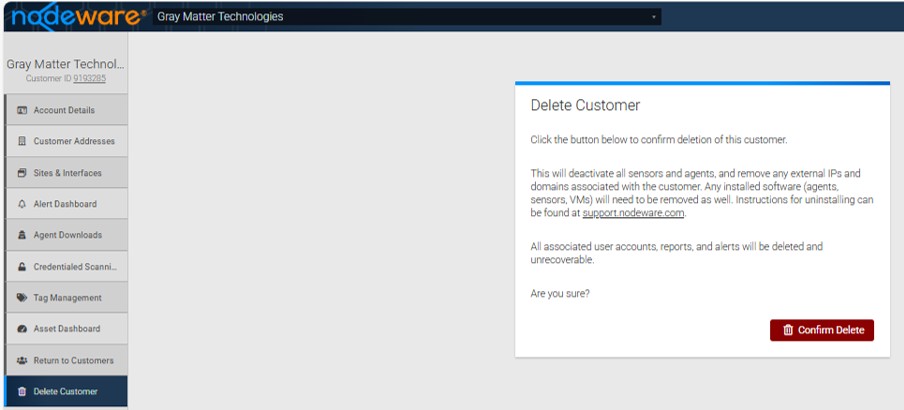Click the Customer ID 9193285 link
Image resolution: width=904 pixels, height=410 pixels.
89,78
